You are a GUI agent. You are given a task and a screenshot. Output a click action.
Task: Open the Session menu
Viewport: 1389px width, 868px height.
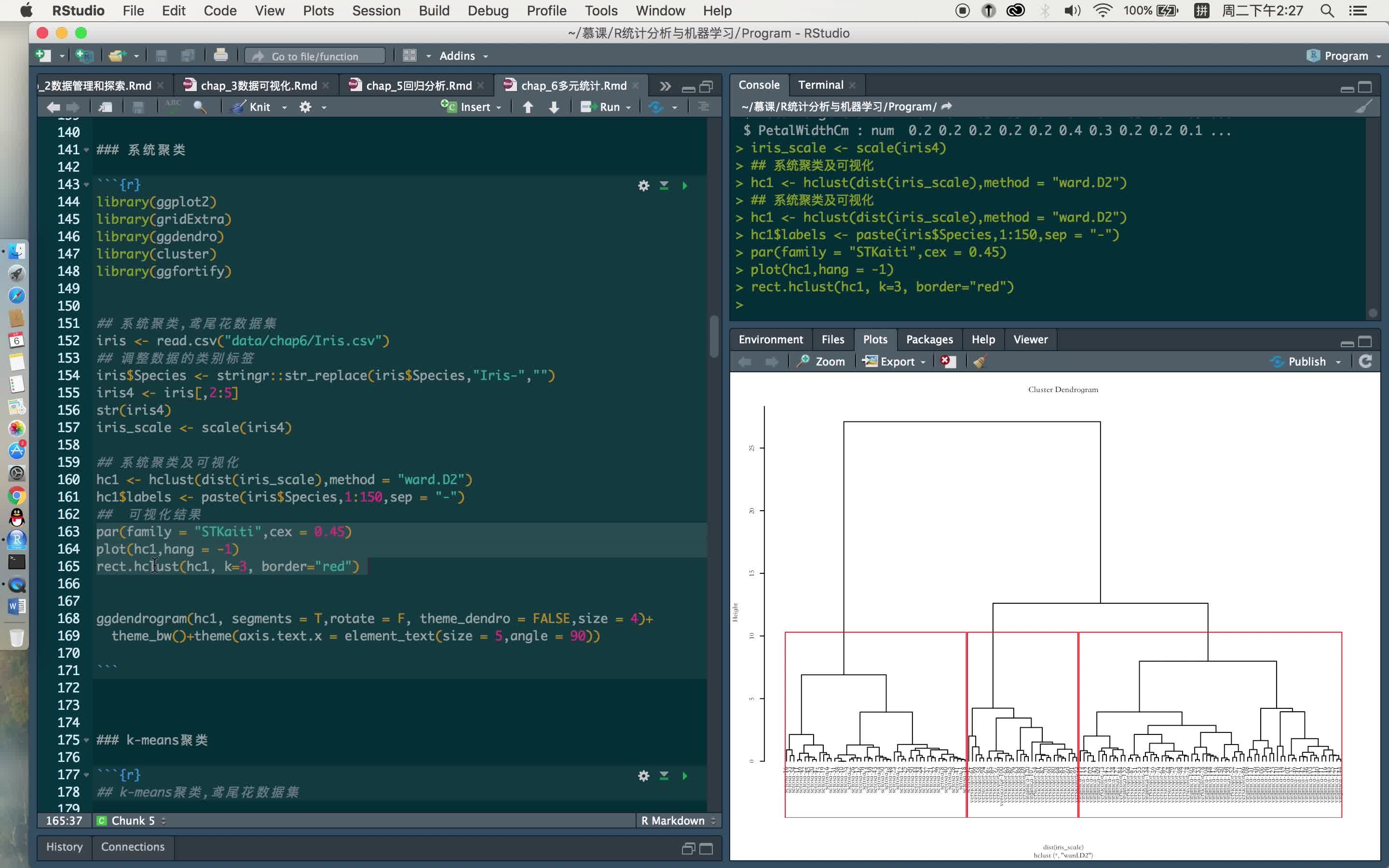coord(376,10)
